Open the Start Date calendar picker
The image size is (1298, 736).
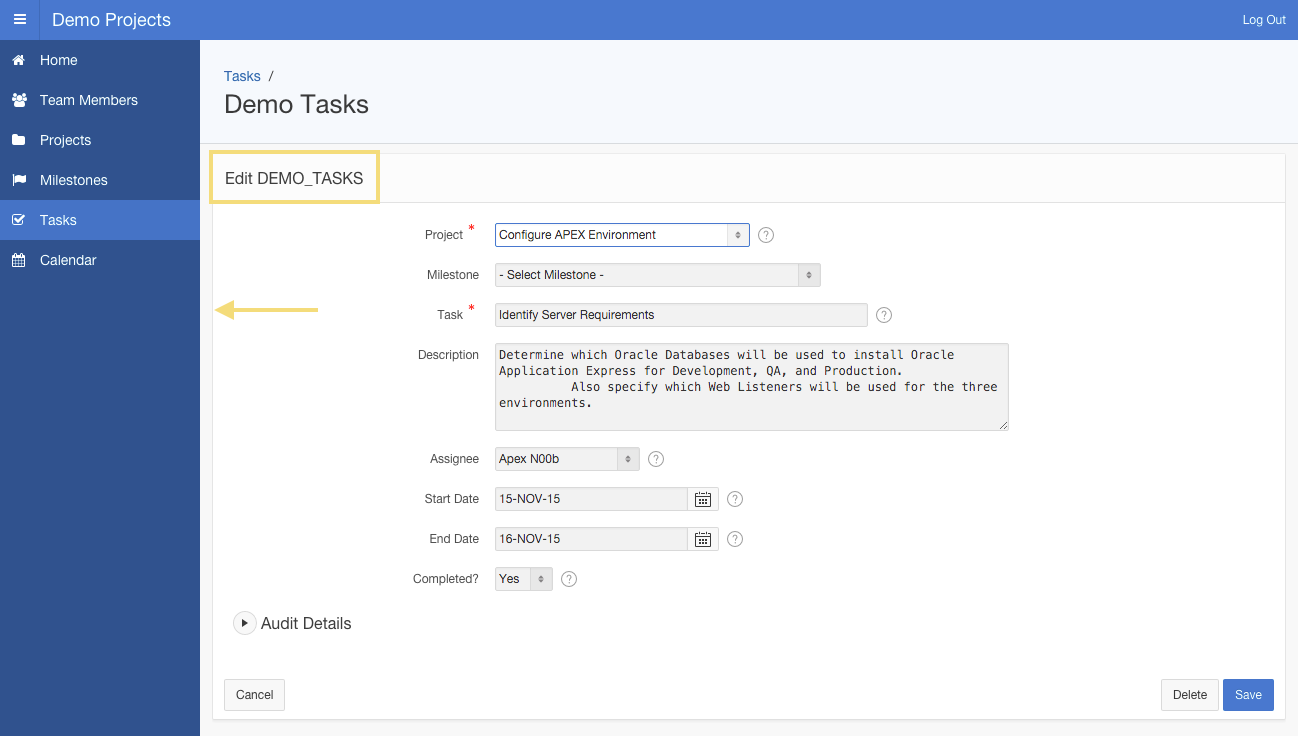(x=702, y=498)
